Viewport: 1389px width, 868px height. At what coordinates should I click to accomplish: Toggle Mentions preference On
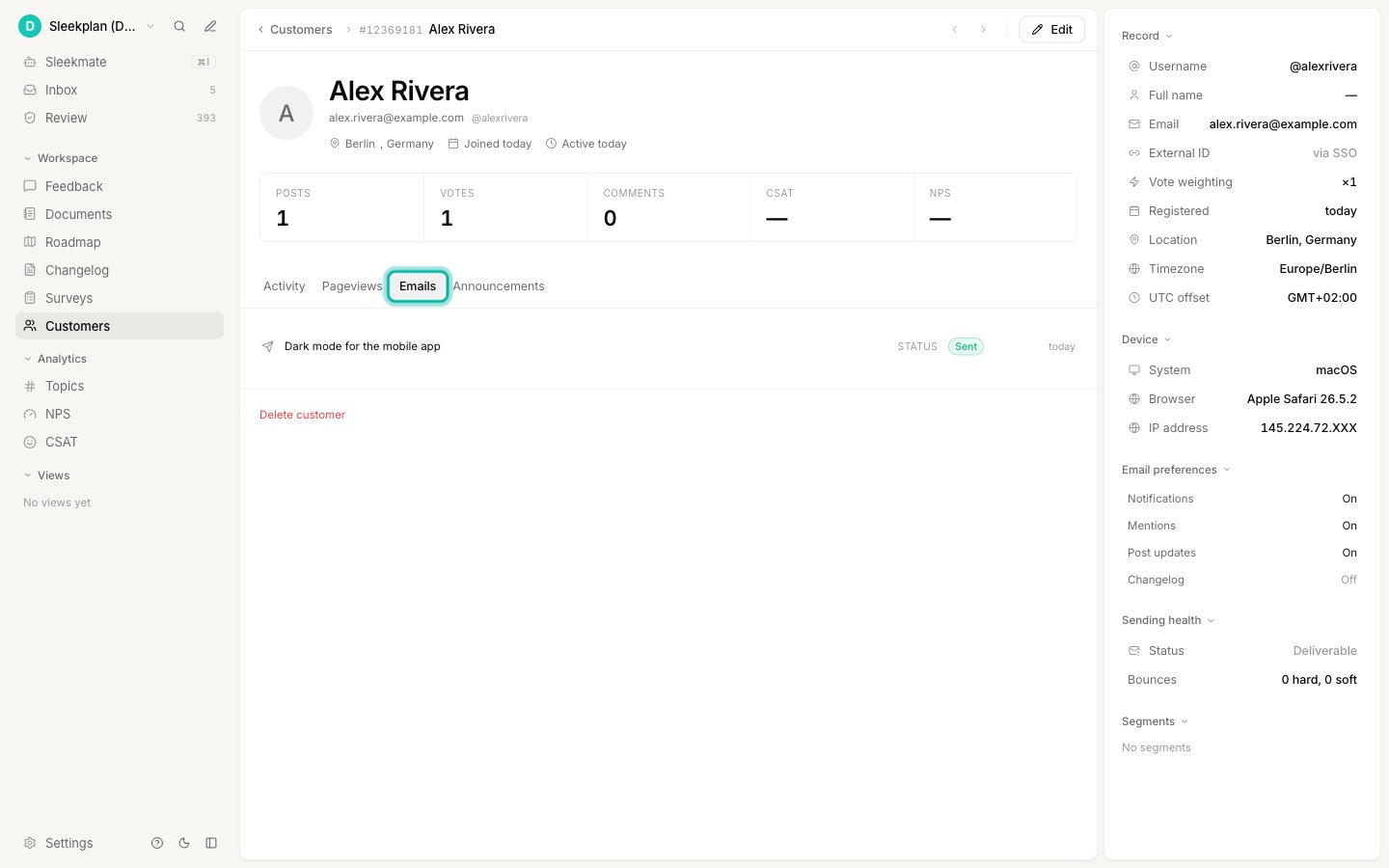(x=1349, y=526)
